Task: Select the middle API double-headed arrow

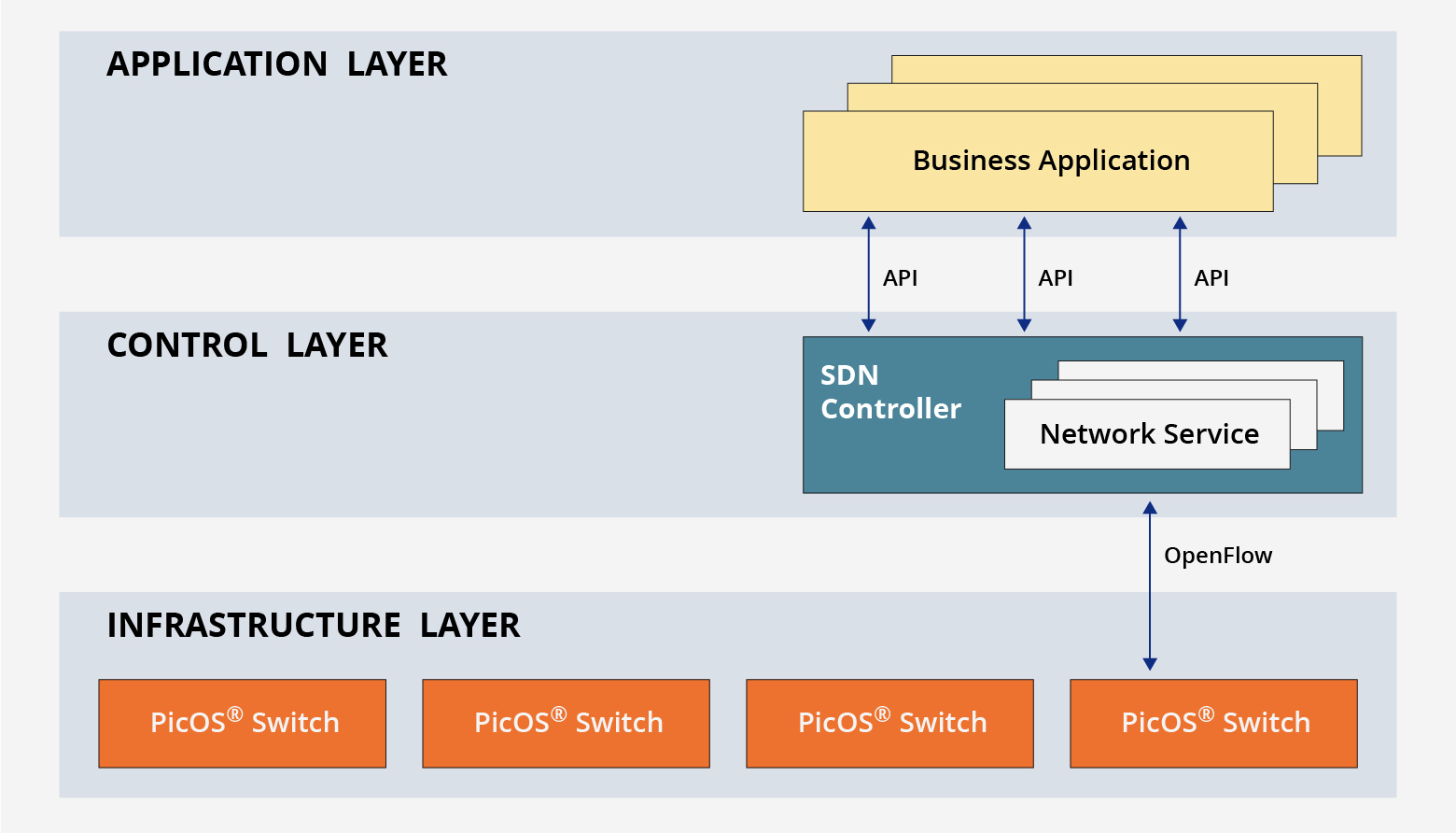Action: [x=1024, y=275]
